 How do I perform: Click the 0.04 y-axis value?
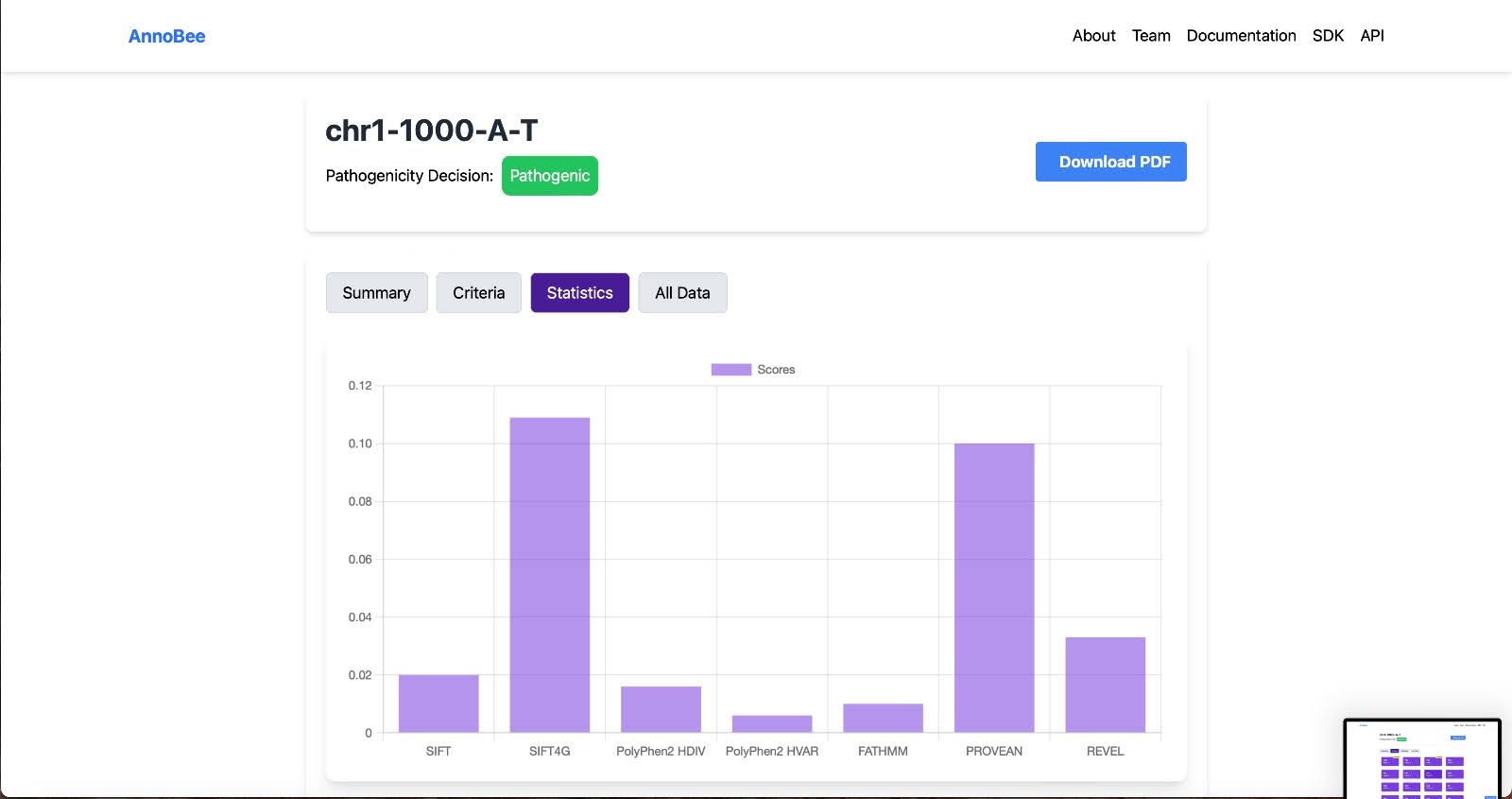[x=360, y=617]
